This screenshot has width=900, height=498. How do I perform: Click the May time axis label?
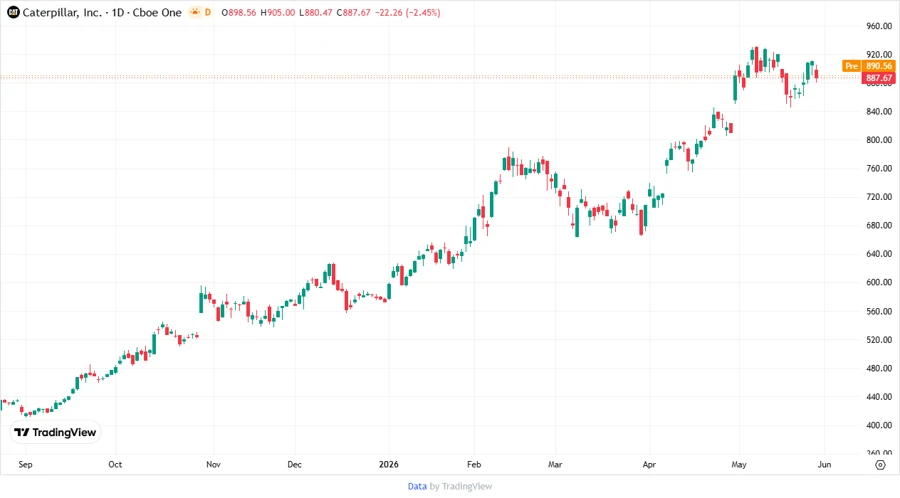tap(739, 465)
